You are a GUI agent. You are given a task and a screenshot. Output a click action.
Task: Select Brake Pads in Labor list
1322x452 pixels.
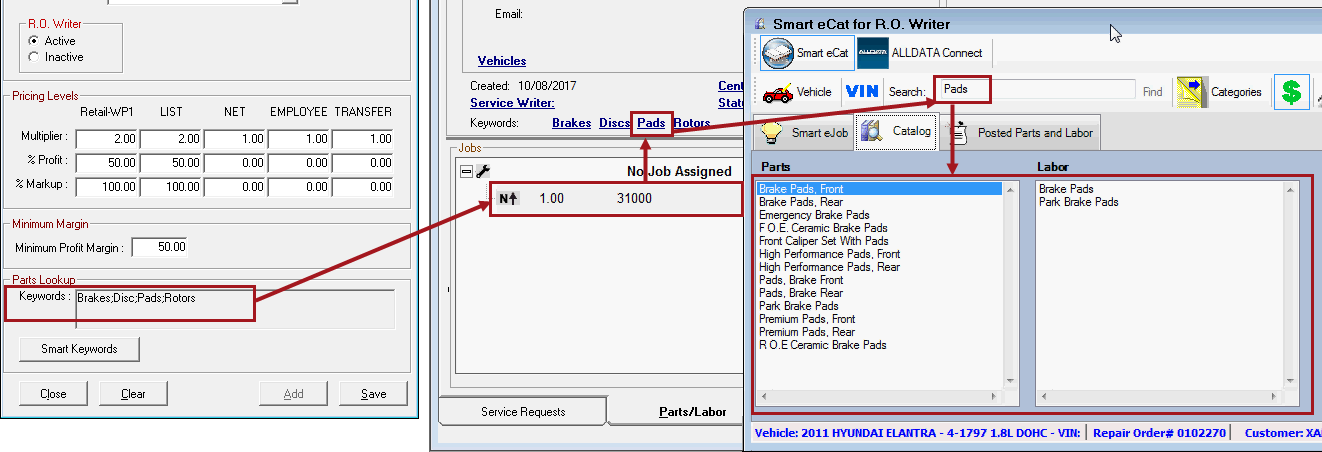click(1066, 189)
